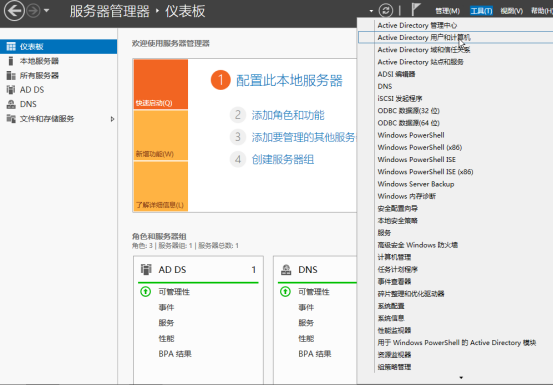Screen dimensions: 554x386
Task: Click the 配置此本地服务器 link
Action: 289,81
